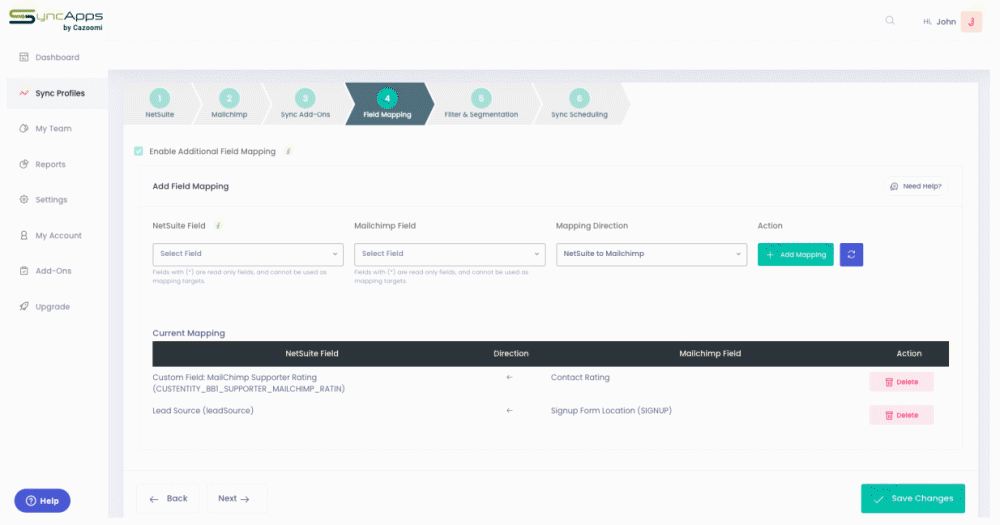Open the search magnifier icon

(890, 20)
